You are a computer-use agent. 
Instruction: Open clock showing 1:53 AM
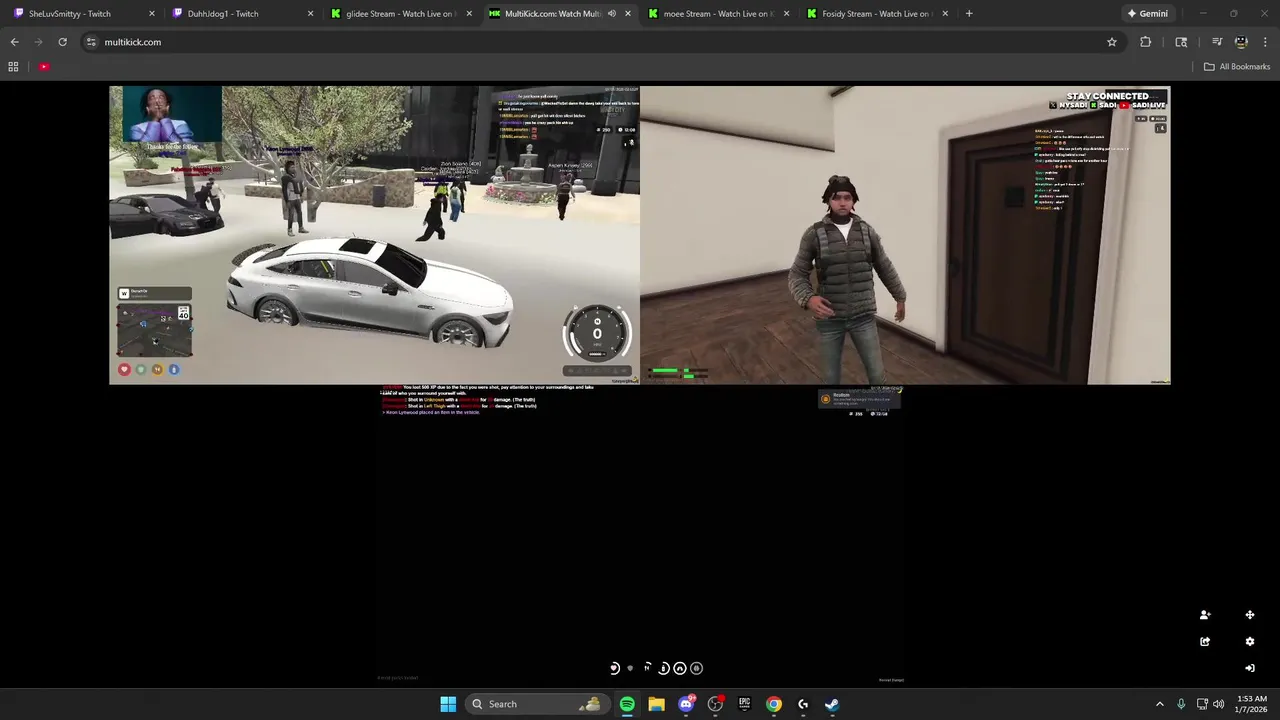[1252, 704]
